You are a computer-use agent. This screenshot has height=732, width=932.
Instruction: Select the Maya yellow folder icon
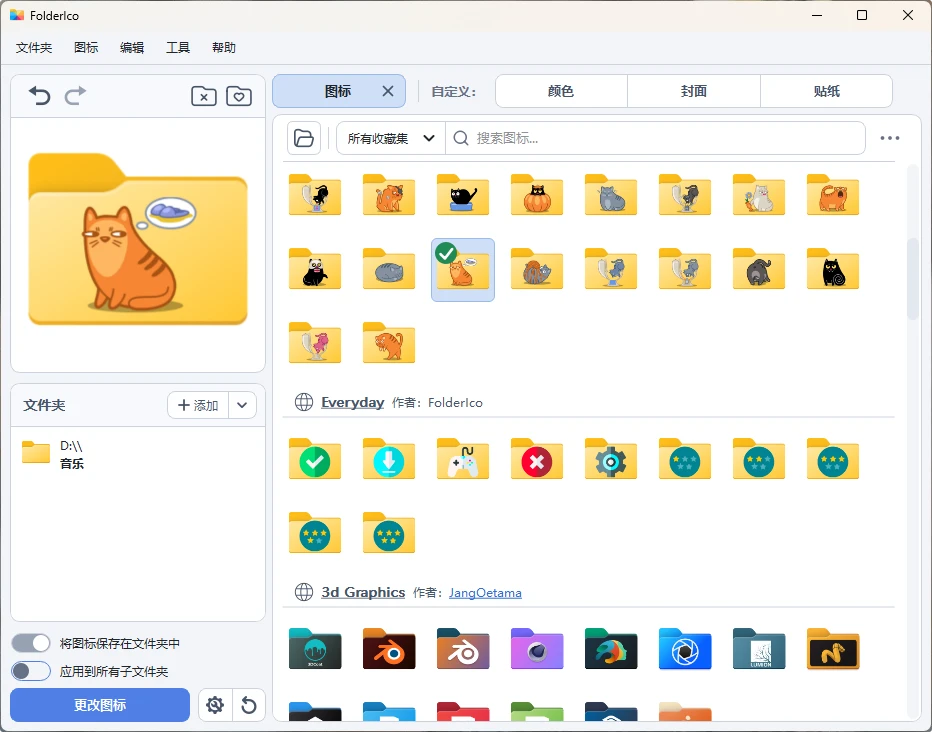(x=833, y=649)
